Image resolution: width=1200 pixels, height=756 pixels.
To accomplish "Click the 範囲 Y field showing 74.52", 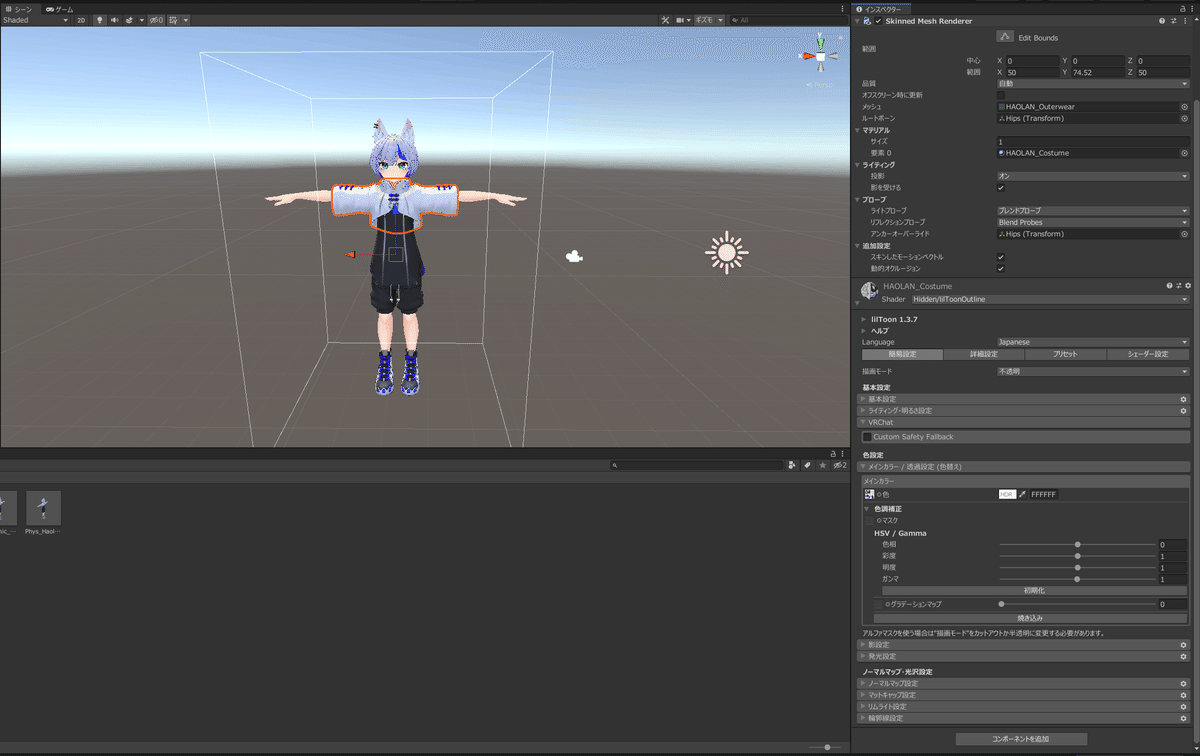I will (x=1098, y=72).
